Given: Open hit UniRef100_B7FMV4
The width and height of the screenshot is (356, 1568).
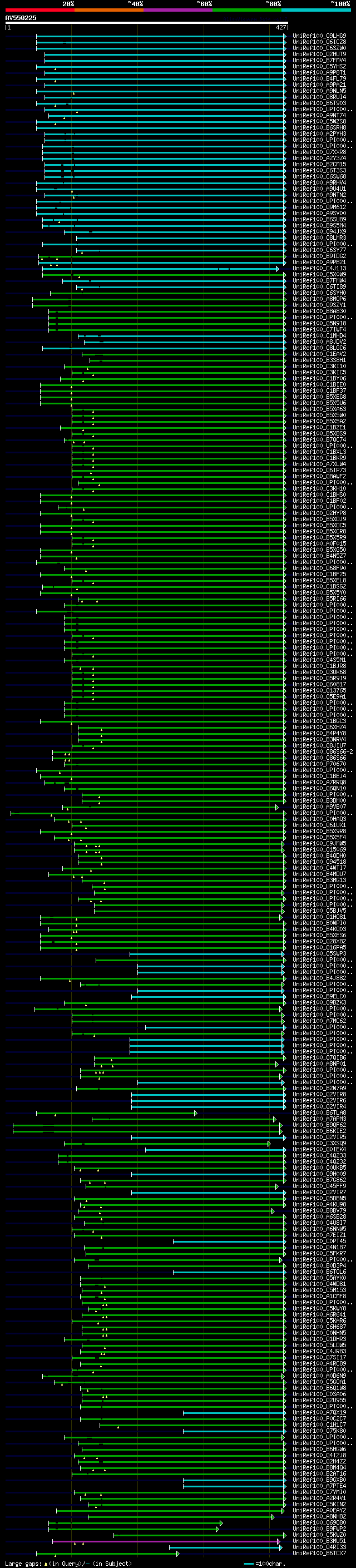Looking at the screenshot, I should pyautogui.click(x=319, y=60).
